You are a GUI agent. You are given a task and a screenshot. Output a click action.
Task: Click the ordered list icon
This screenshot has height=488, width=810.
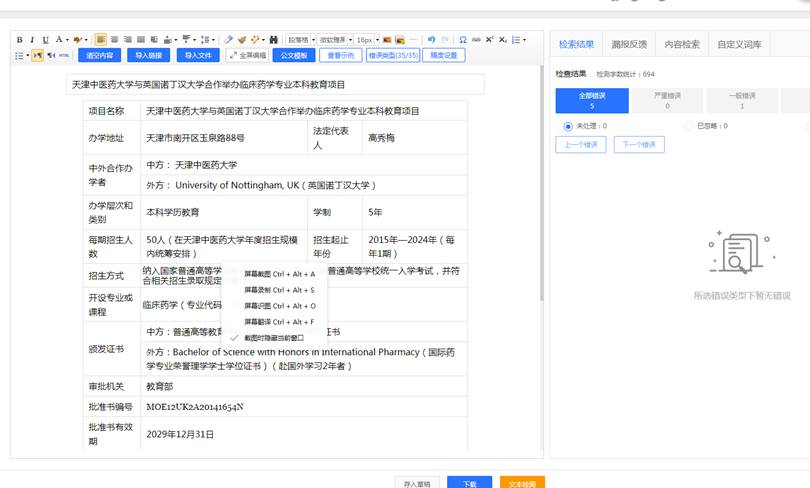point(516,40)
